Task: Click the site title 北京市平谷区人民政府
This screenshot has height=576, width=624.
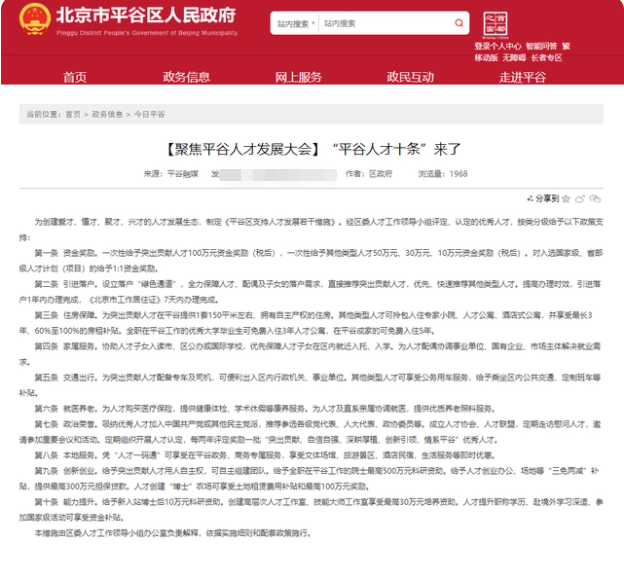Action: pos(146,15)
